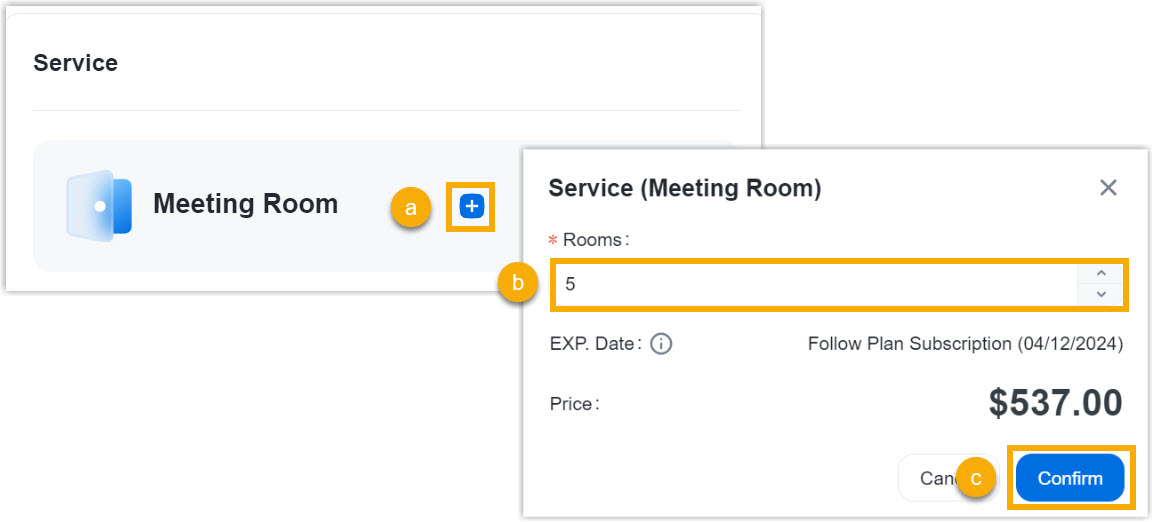Close the Service (Meeting Room) dialog
Viewport: 1153px width, 522px height.
1108,188
